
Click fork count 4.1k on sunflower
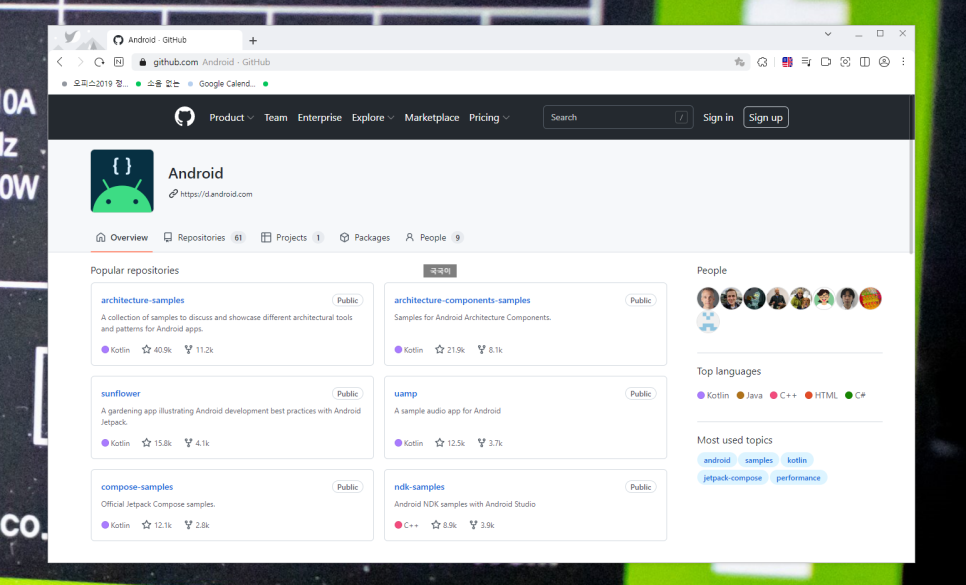tap(197, 443)
